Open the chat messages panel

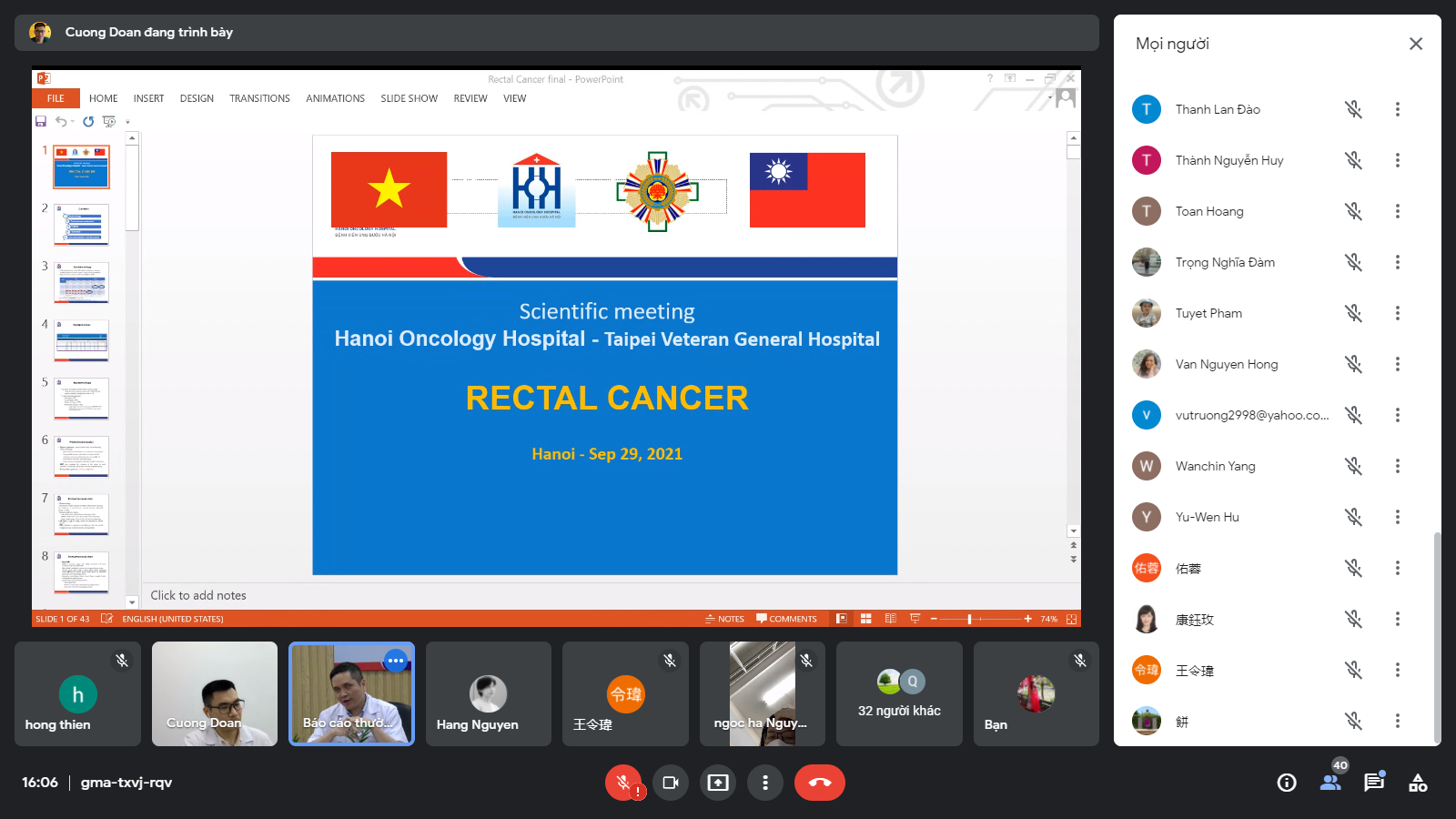pos(1374,783)
